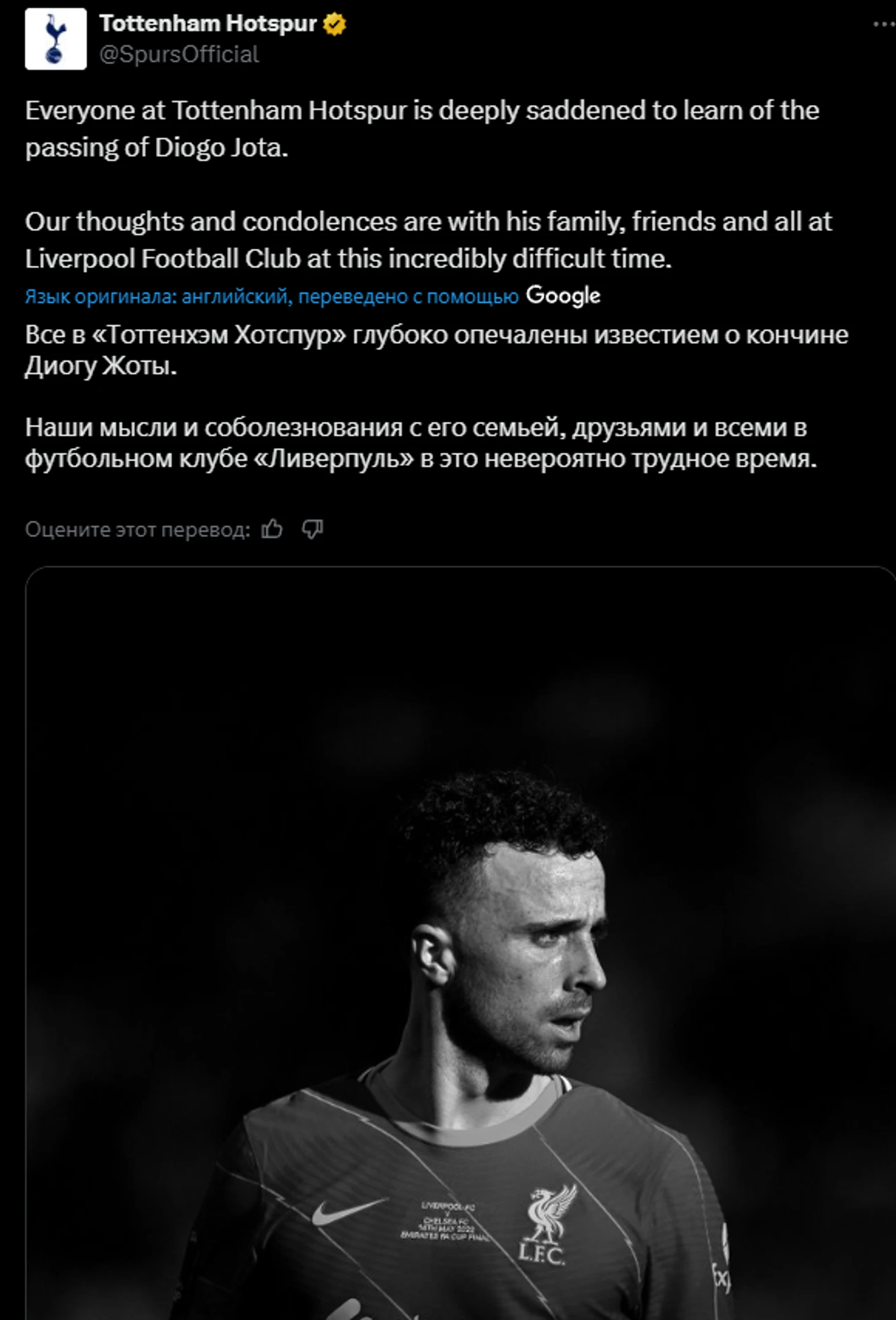The width and height of the screenshot is (896, 1320).
Task: Click the LFC crest on the shirt
Action: pos(544,1225)
